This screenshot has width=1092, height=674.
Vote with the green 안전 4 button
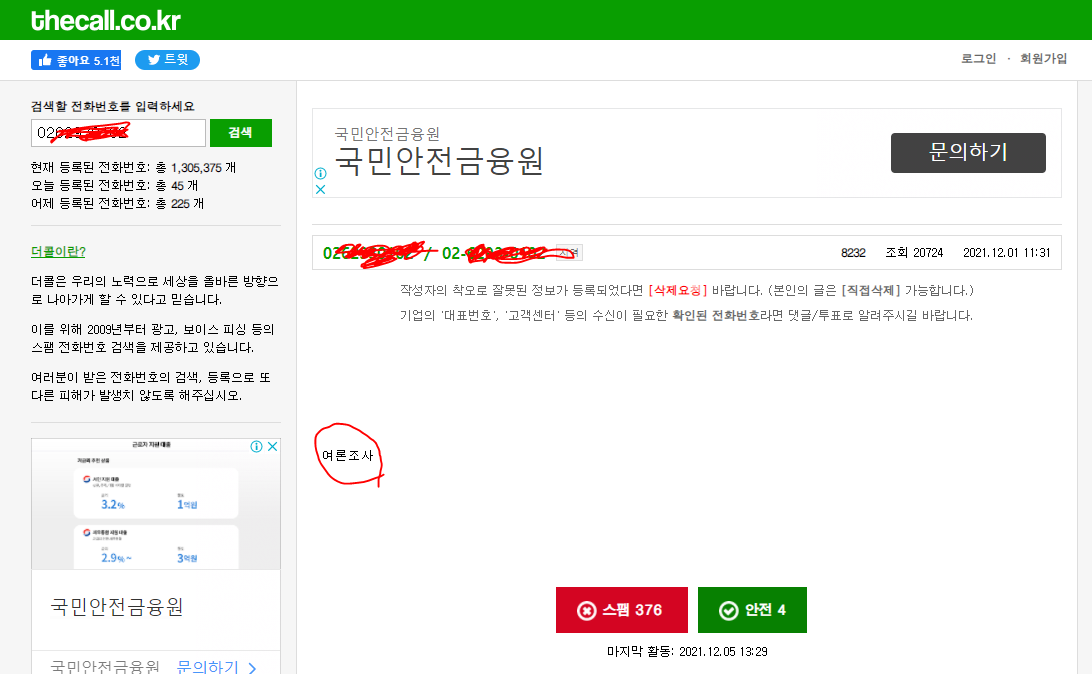(752, 610)
